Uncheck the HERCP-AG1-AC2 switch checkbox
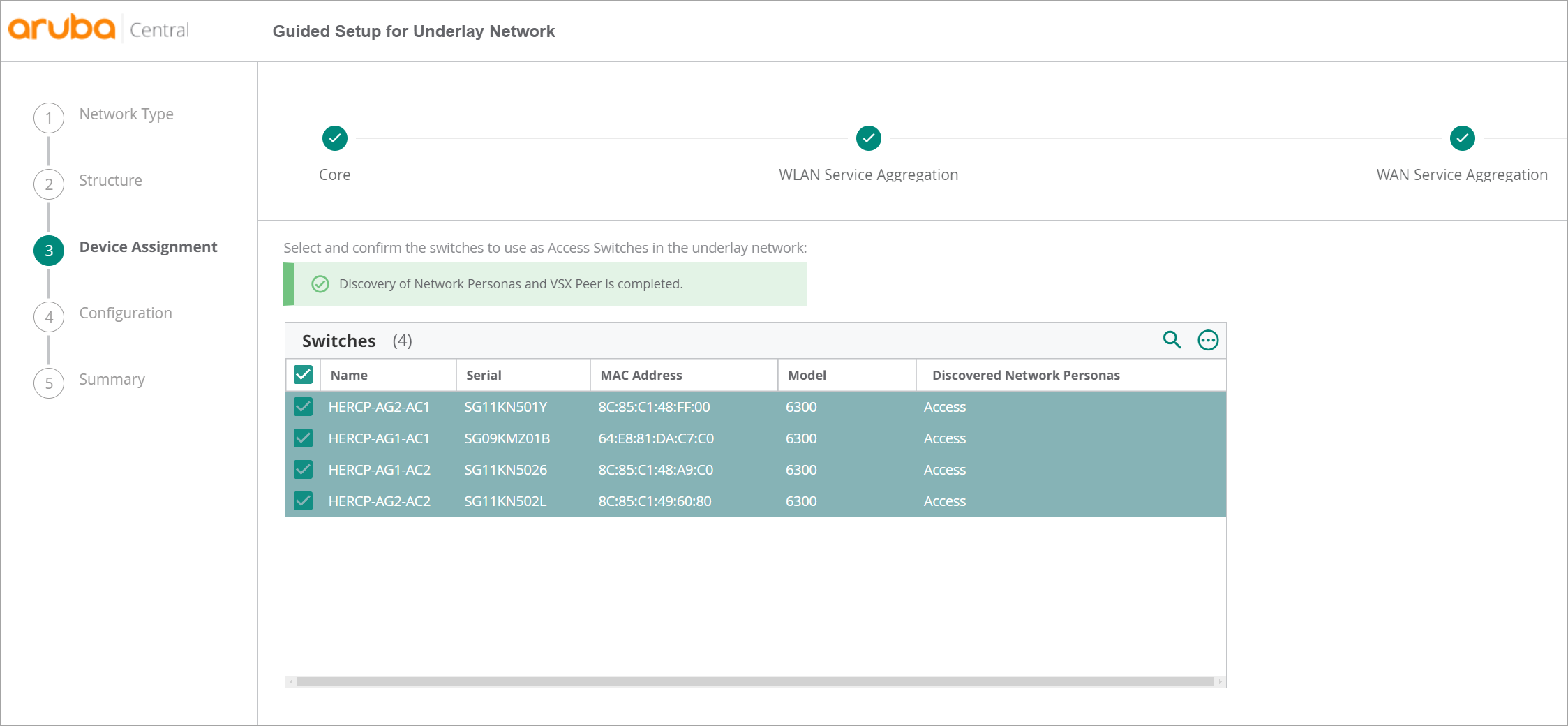Screen dimensions: 1568x726 [x=303, y=470]
